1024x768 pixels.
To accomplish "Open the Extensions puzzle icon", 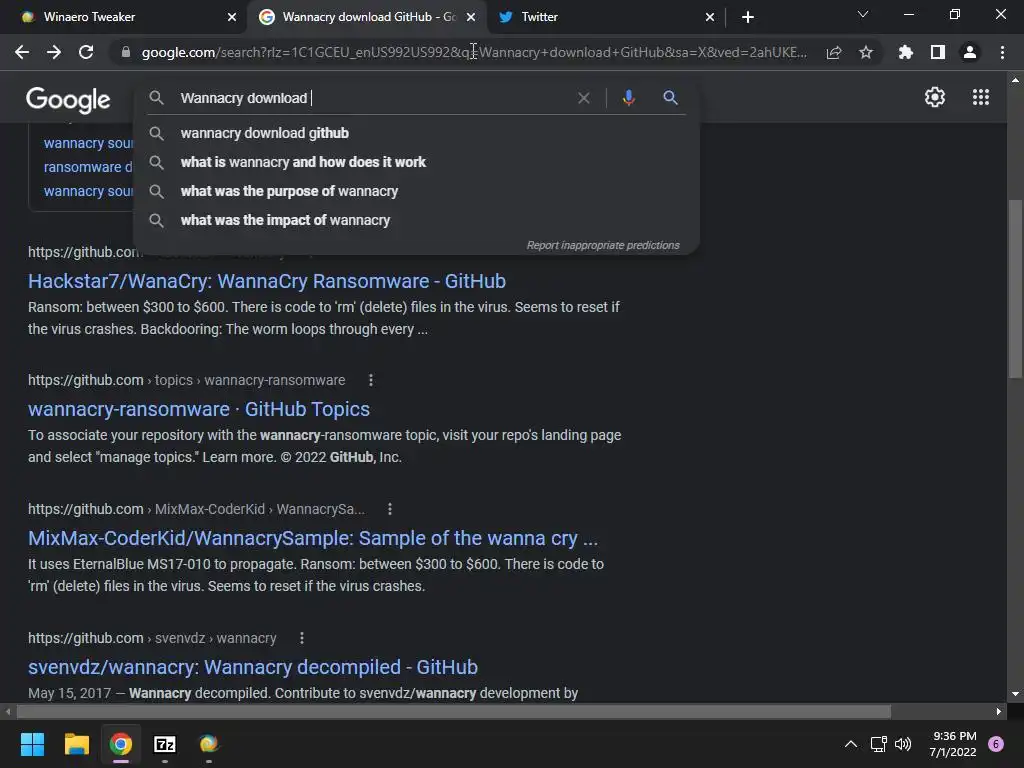I will (x=906, y=52).
